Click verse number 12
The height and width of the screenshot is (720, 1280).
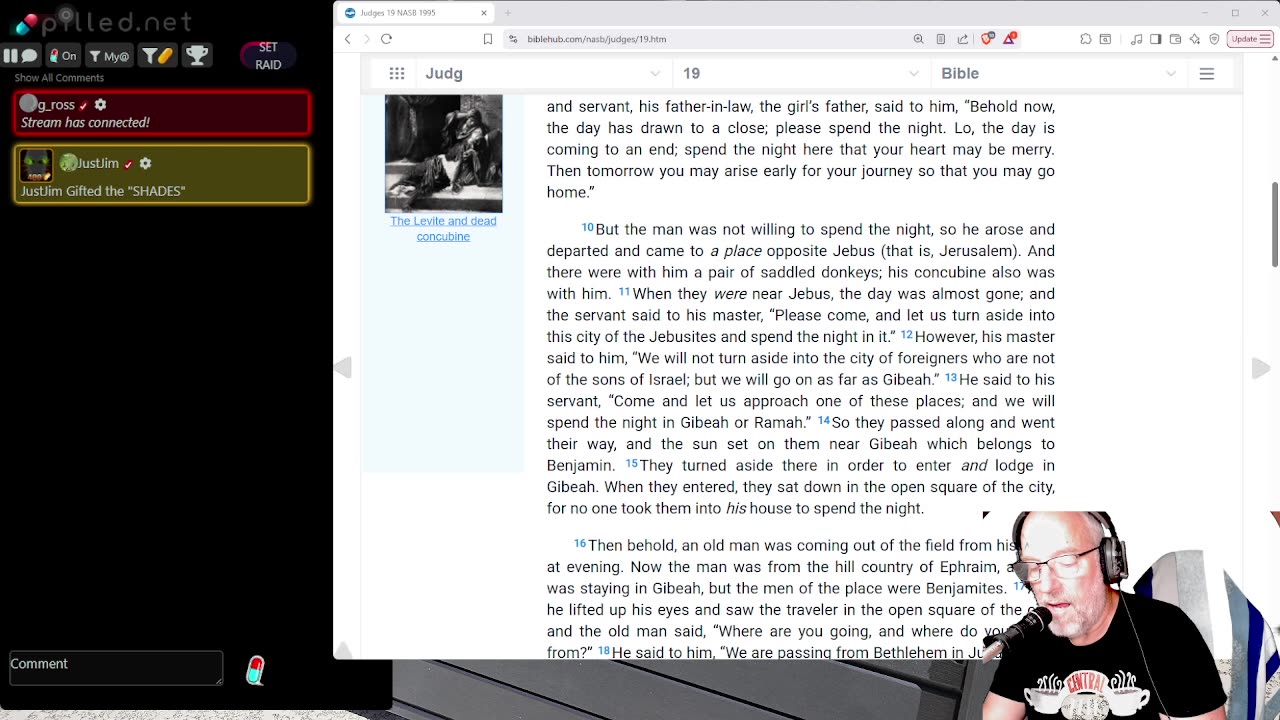(907, 335)
